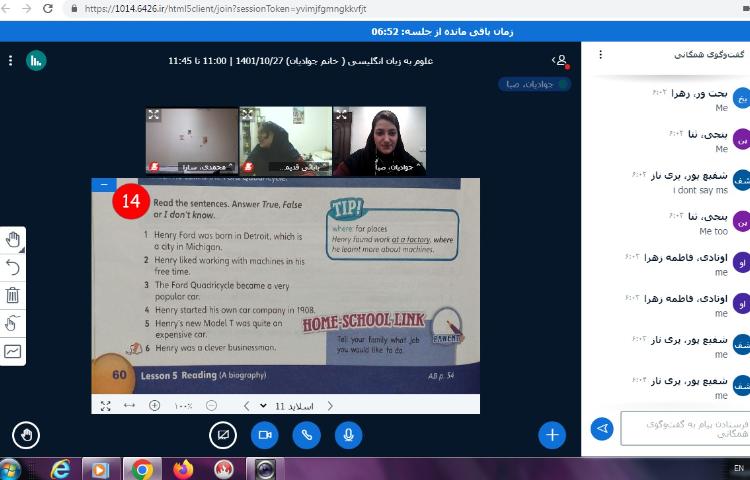Open Internet Explorer from the taskbar

point(60,469)
